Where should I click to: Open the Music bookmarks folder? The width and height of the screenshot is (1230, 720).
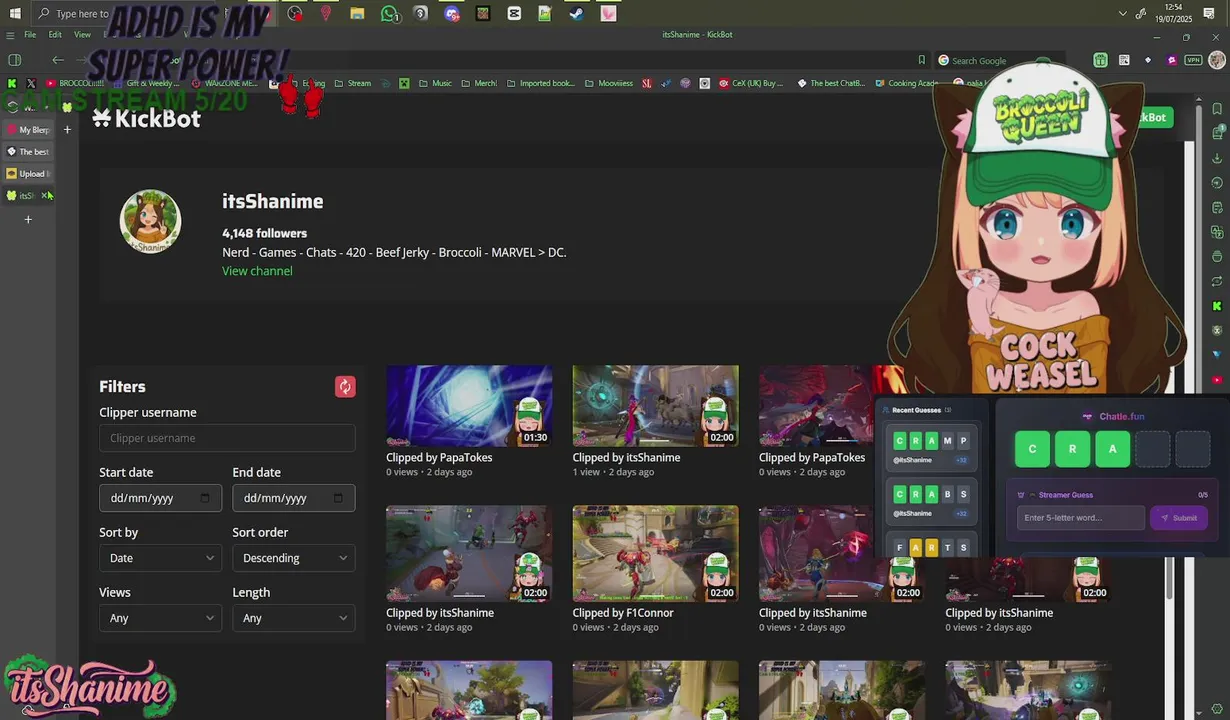tap(435, 84)
